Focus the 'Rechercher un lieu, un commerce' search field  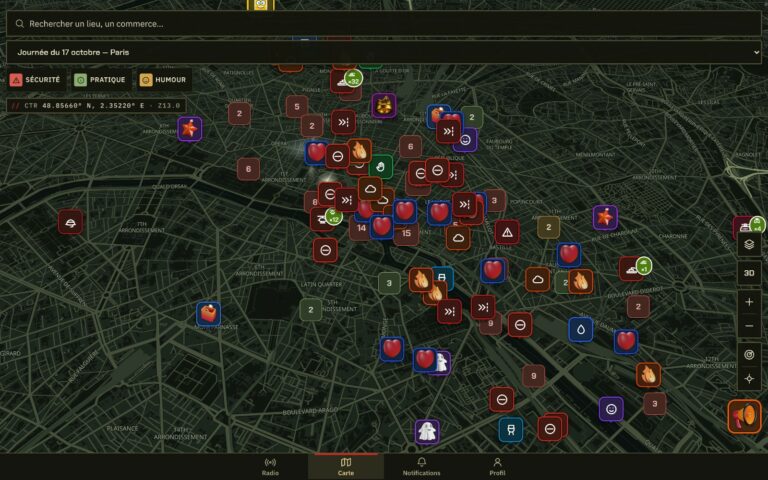click(384, 24)
